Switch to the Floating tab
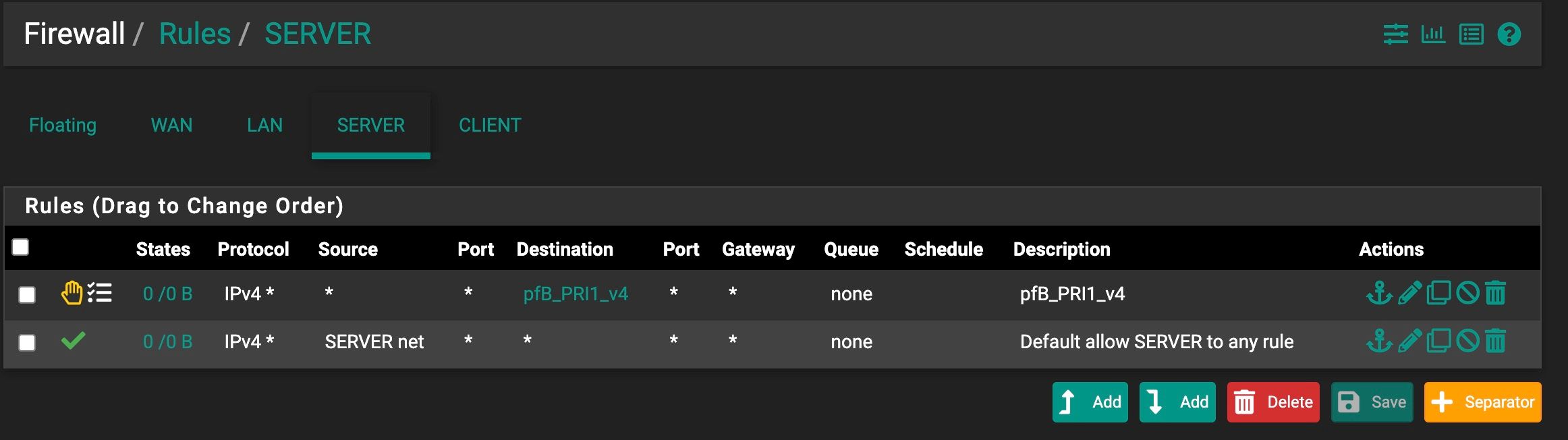The height and width of the screenshot is (440, 1568). [x=63, y=125]
